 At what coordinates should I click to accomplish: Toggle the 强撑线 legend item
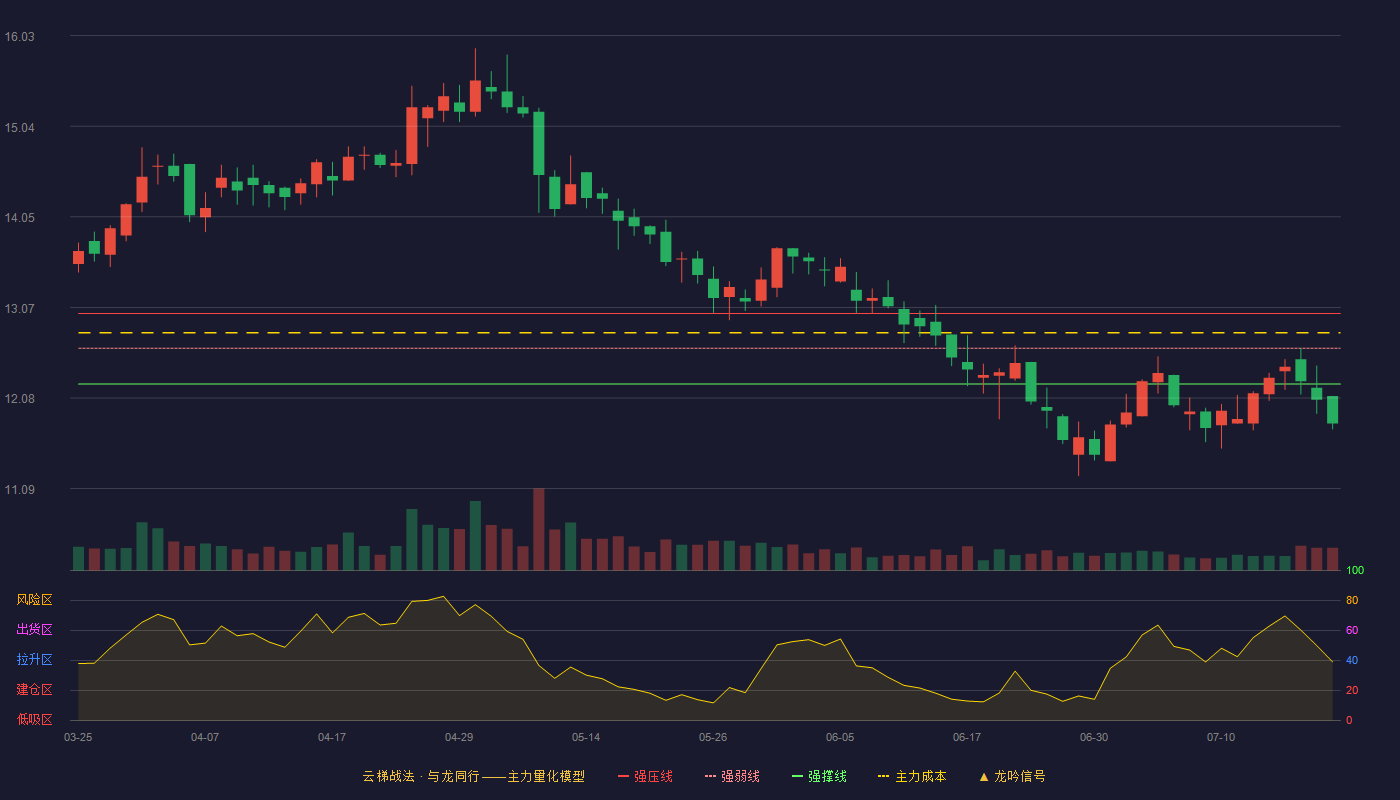819,776
